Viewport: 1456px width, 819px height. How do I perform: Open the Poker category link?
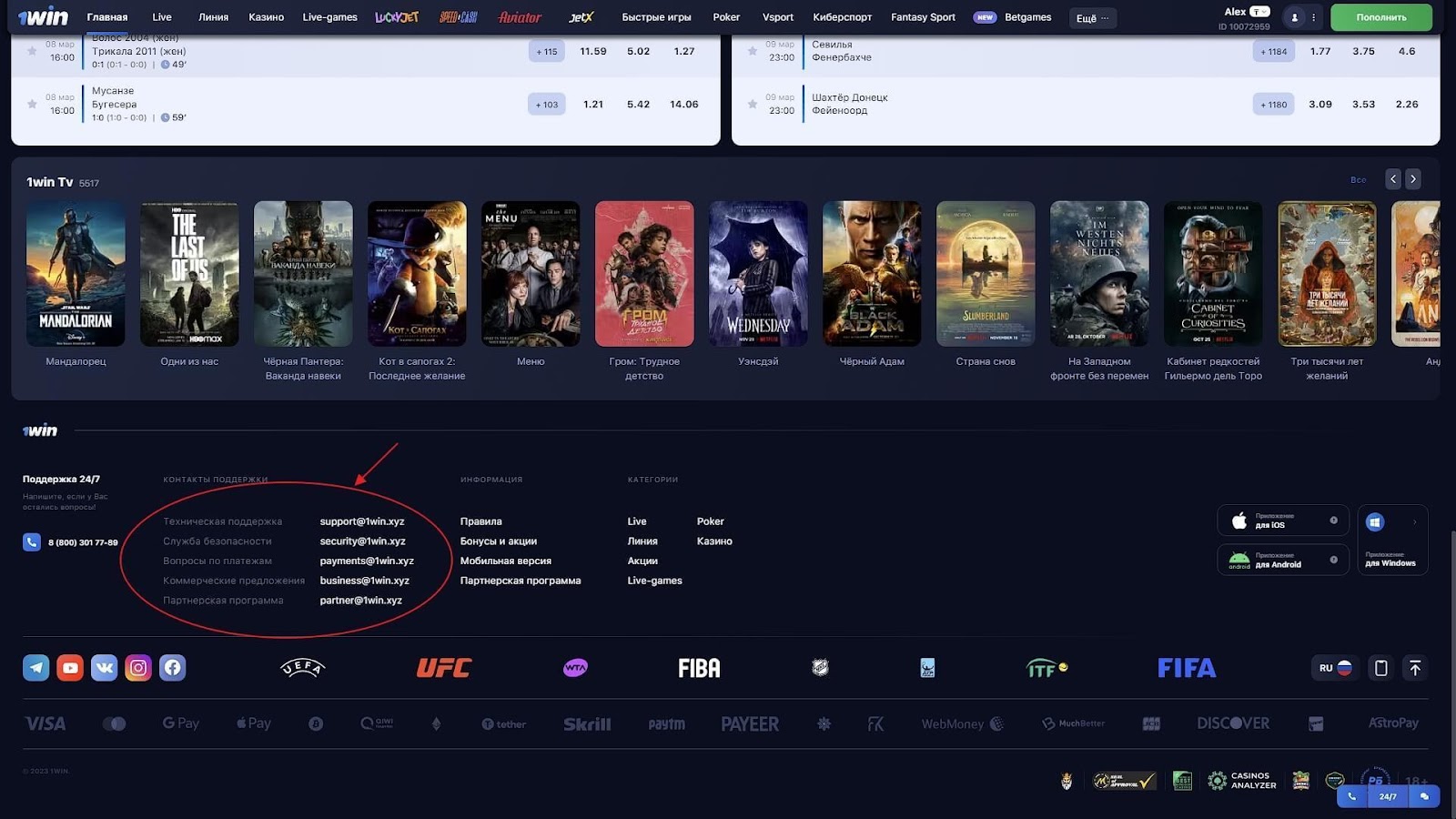point(711,521)
